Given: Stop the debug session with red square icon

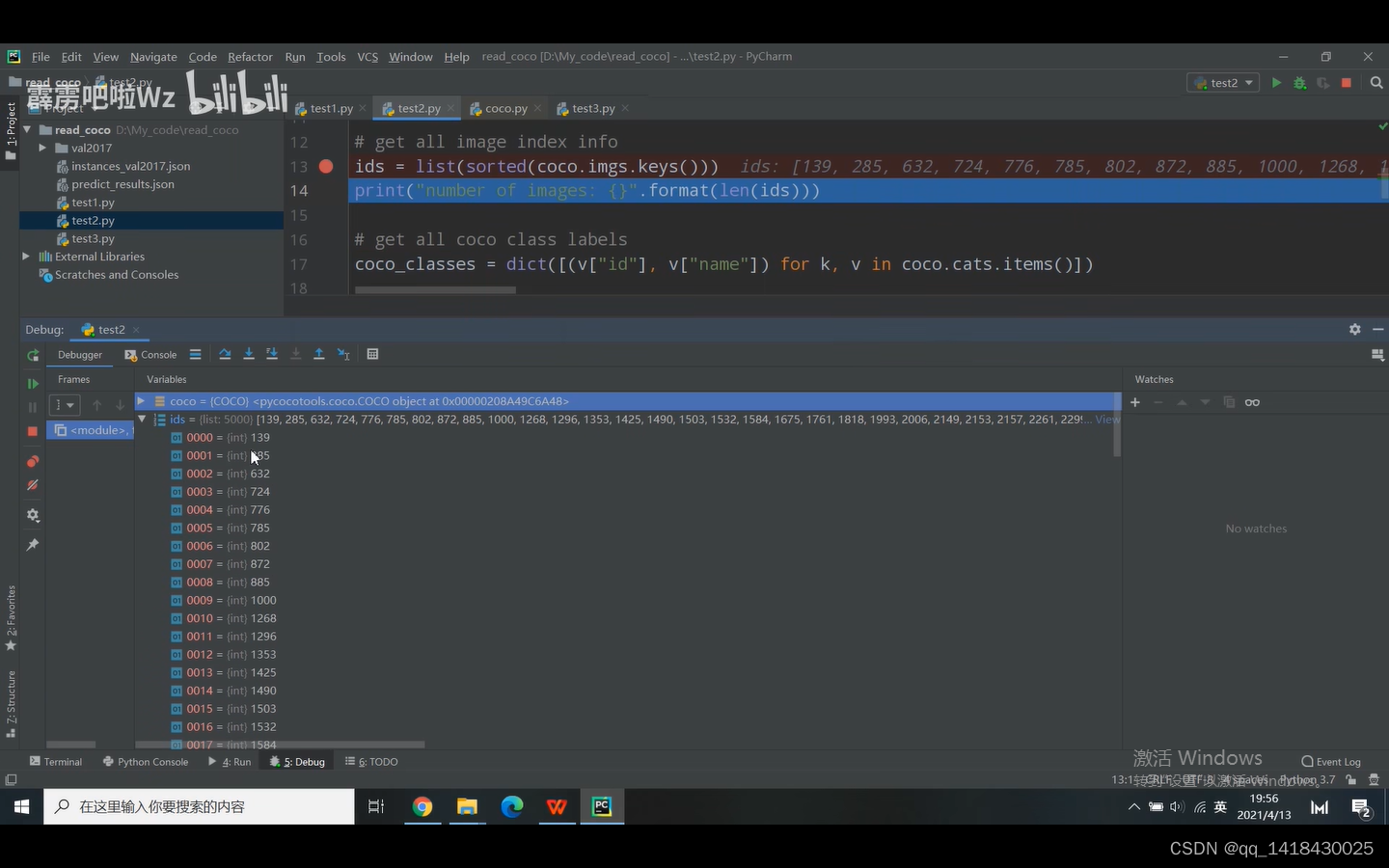Looking at the screenshot, I should pos(32,431).
